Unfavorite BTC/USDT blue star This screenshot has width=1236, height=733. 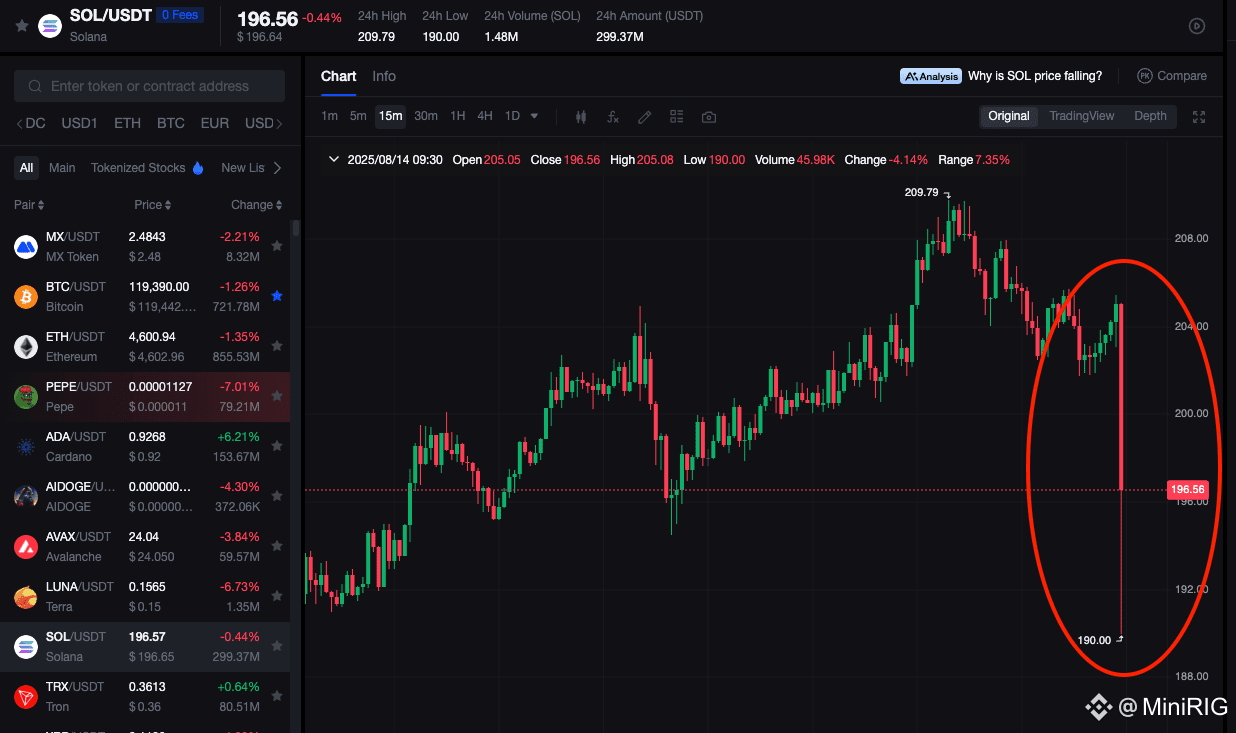pos(277,296)
